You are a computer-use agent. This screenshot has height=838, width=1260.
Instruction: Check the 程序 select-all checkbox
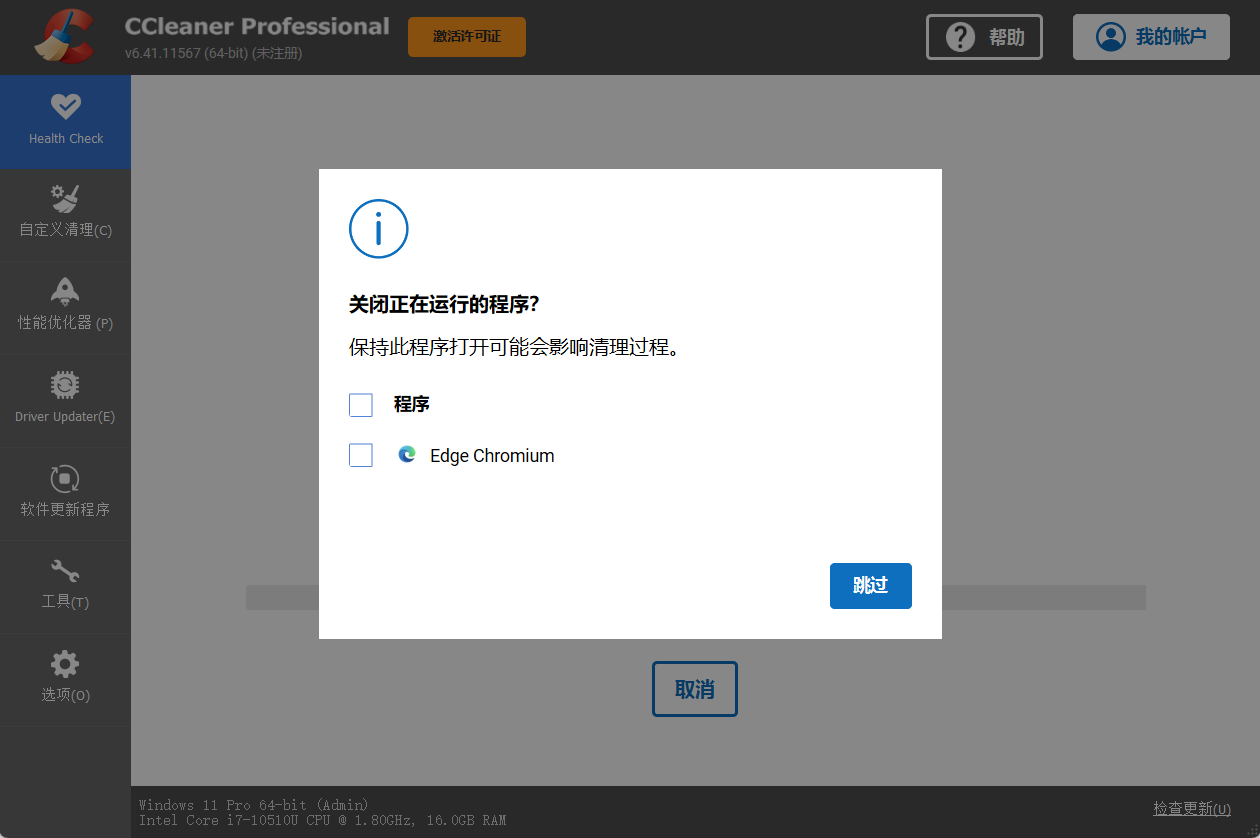pos(361,405)
